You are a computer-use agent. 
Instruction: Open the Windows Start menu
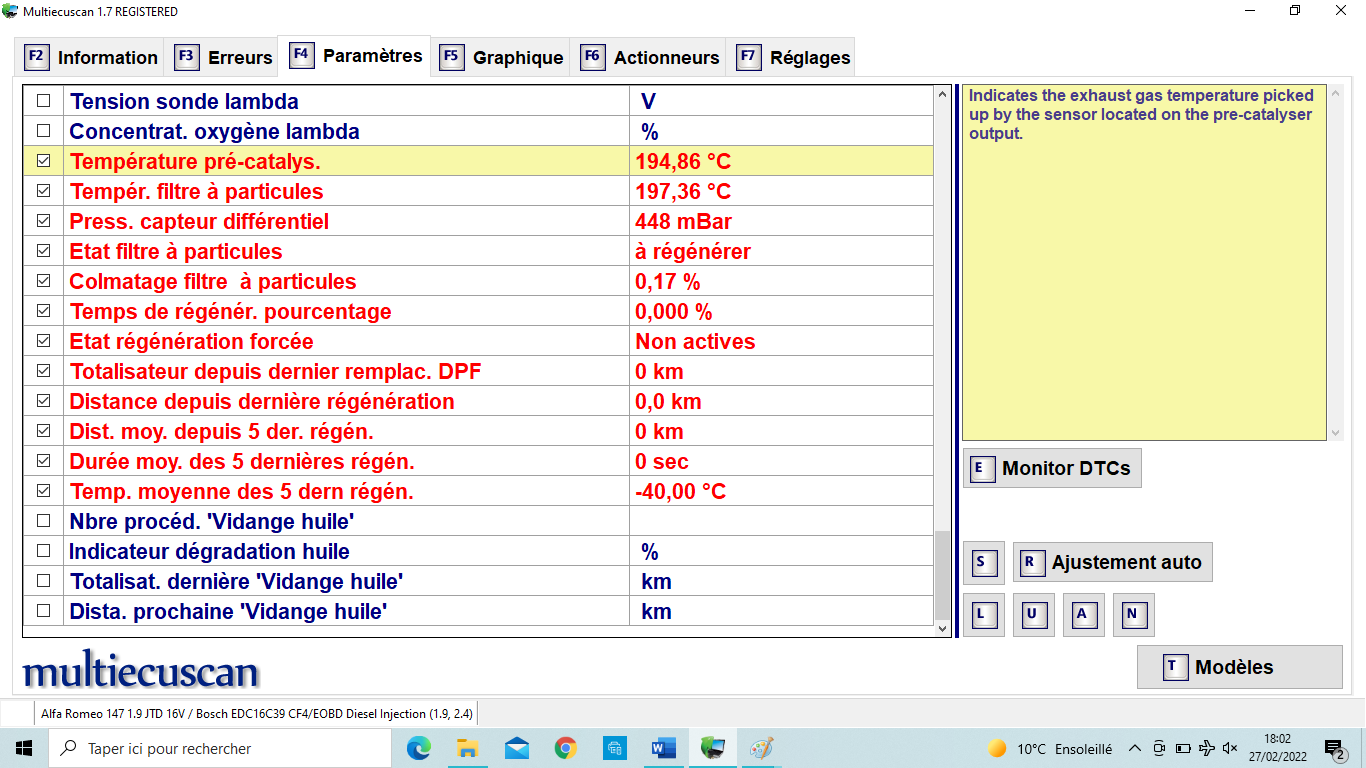(24, 748)
